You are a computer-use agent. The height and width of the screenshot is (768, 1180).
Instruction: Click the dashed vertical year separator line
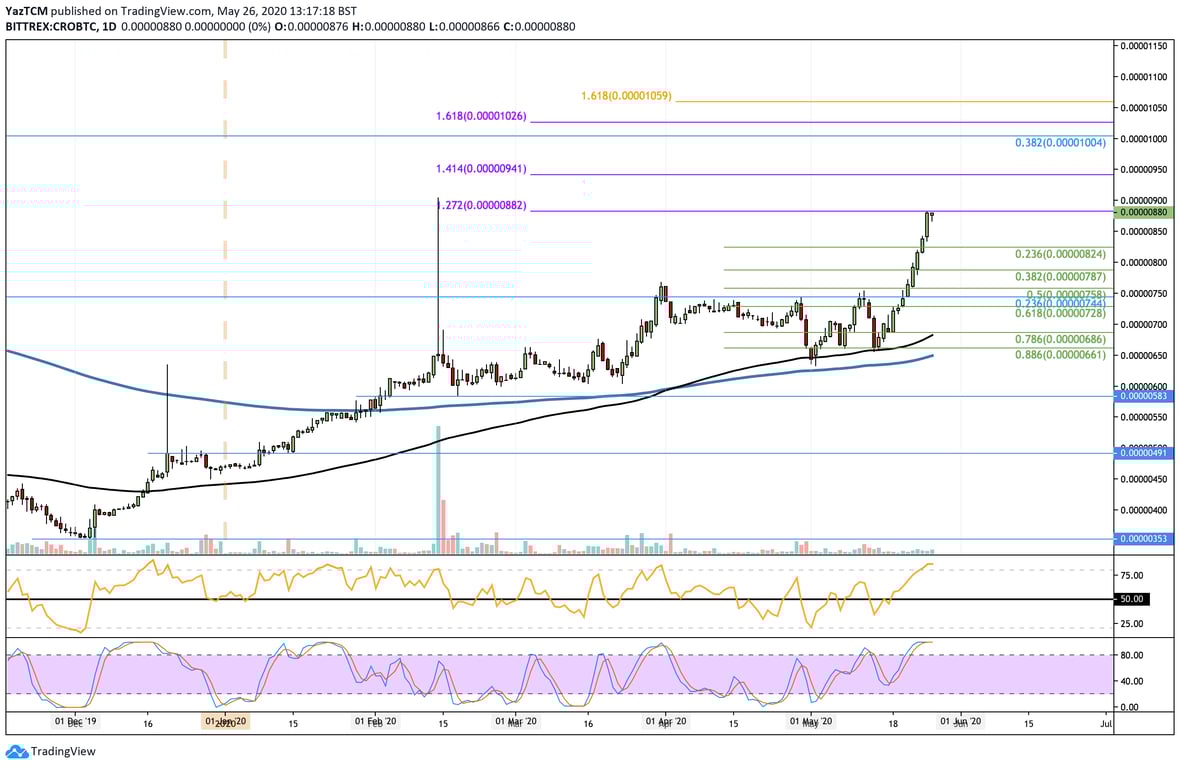click(x=225, y=300)
